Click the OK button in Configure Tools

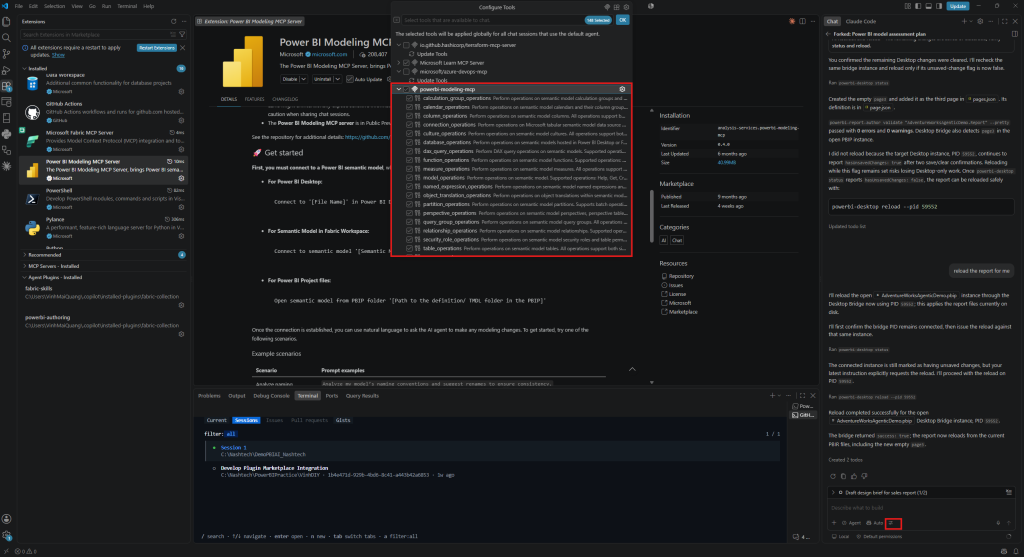[x=622, y=20]
